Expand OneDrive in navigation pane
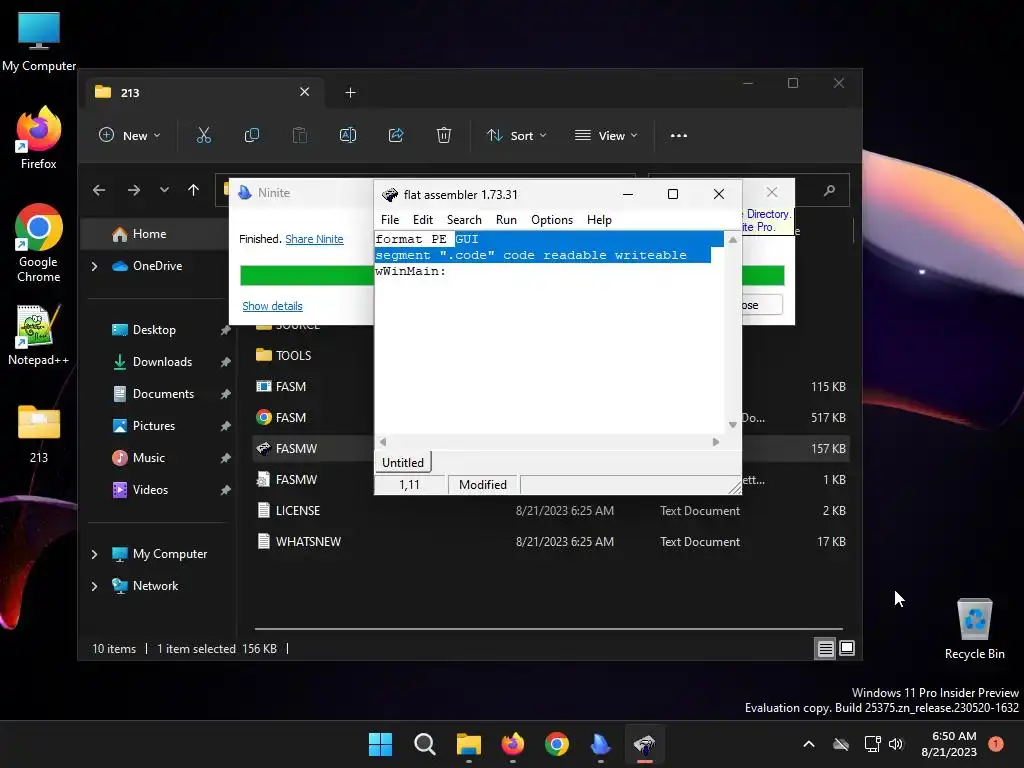The width and height of the screenshot is (1024, 768). click(x=95, y=266)
